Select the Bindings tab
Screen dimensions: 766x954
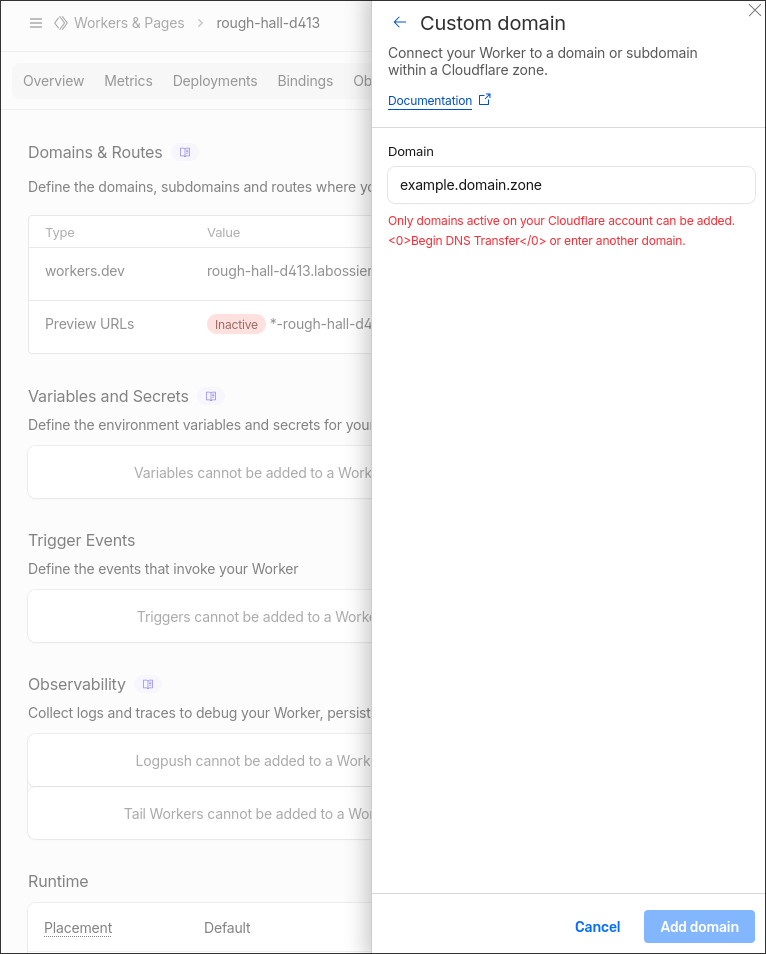pos(305,81)
